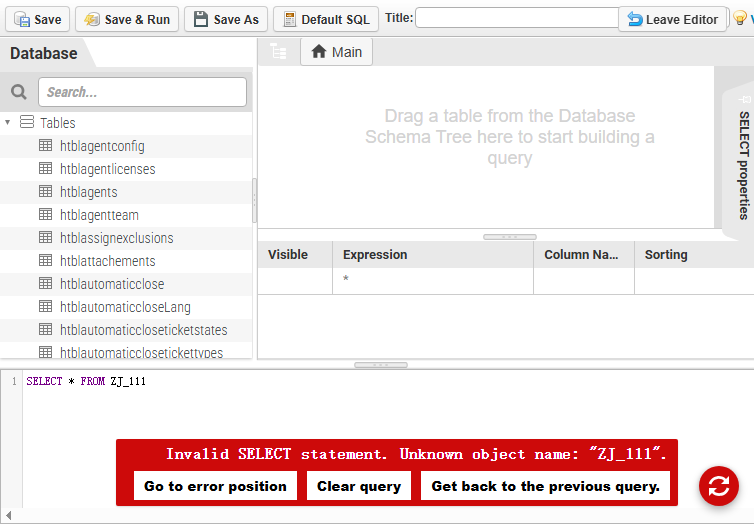Click Get back to the previous query
Image resolution: width=754 pixels, height=527 pixels.
pos(545,486)
